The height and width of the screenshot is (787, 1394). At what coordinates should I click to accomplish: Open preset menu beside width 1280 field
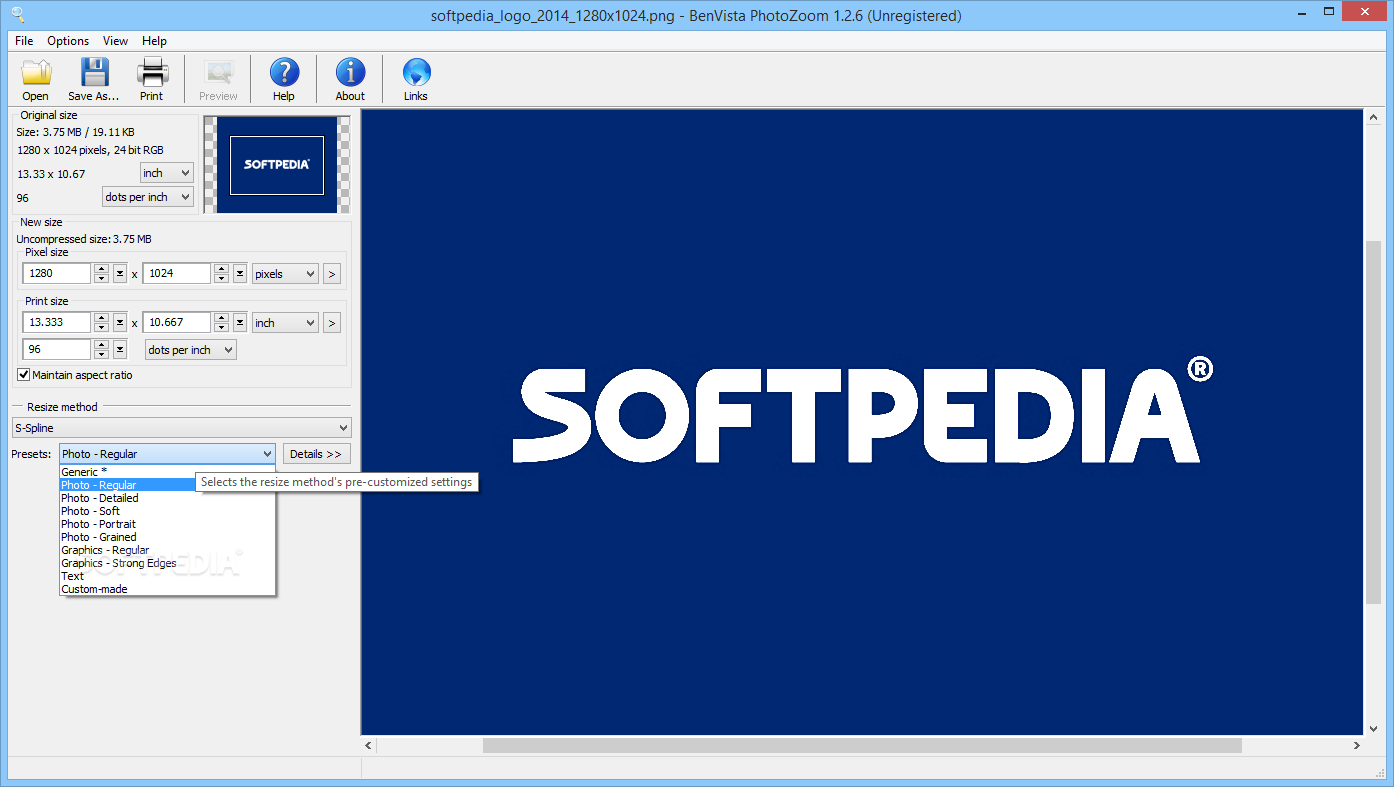point(120,273)
